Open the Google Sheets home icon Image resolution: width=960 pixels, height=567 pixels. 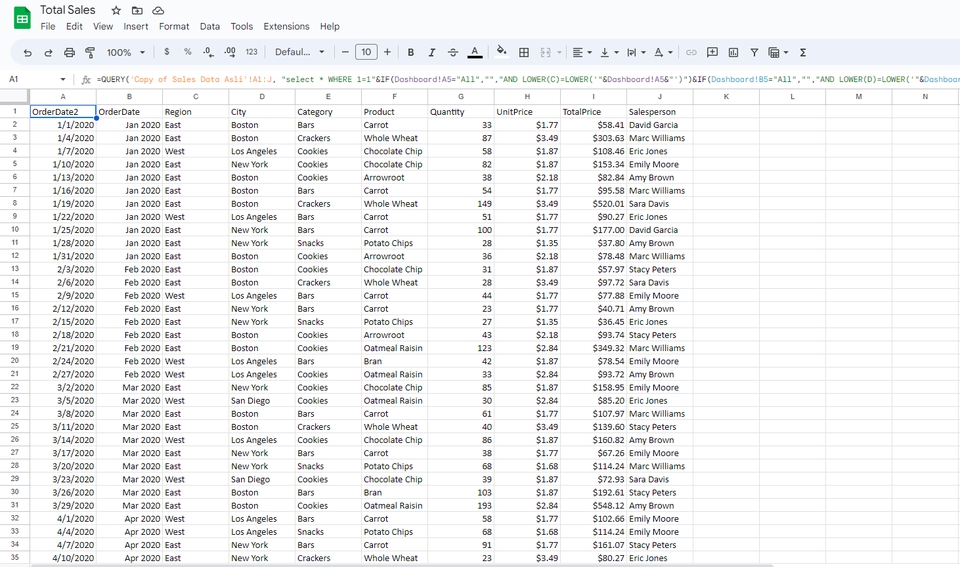tap(23, 18)
